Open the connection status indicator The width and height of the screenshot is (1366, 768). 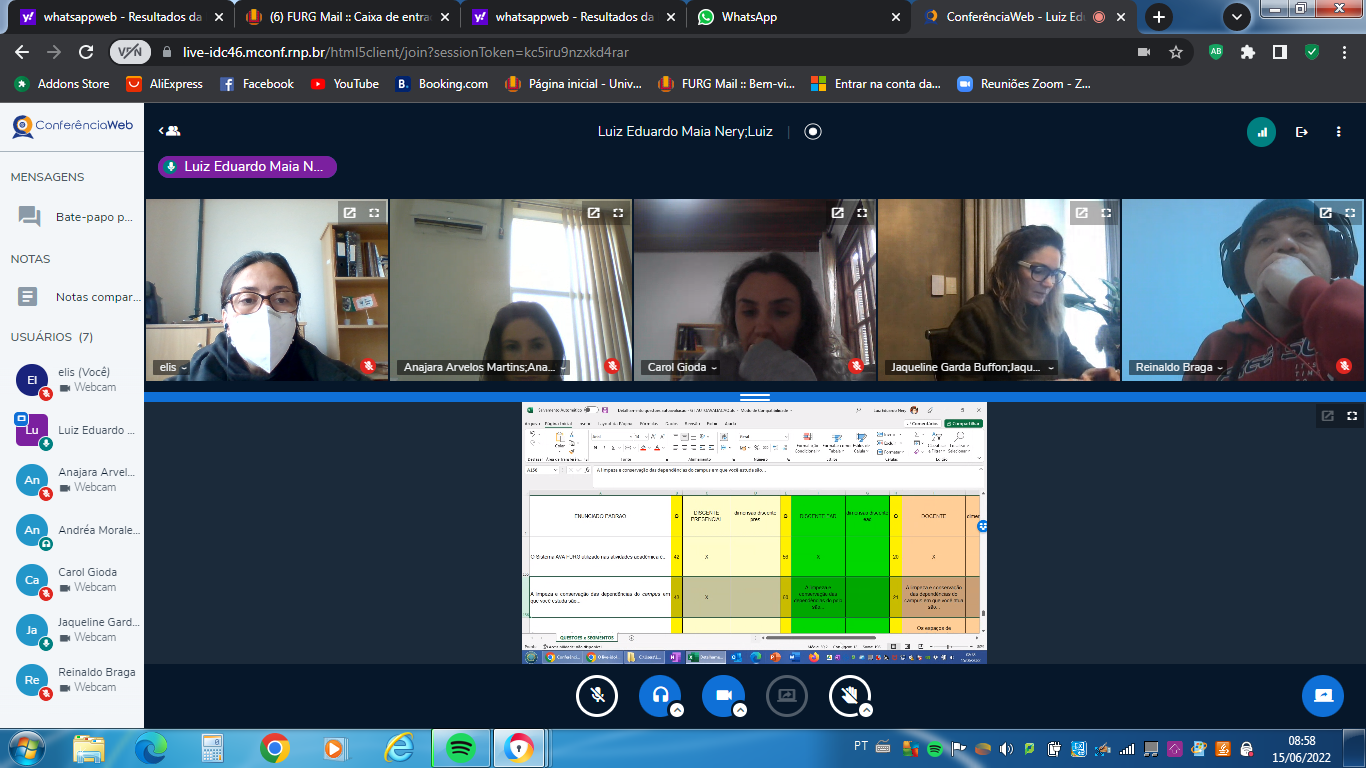tap(1261, 132)
